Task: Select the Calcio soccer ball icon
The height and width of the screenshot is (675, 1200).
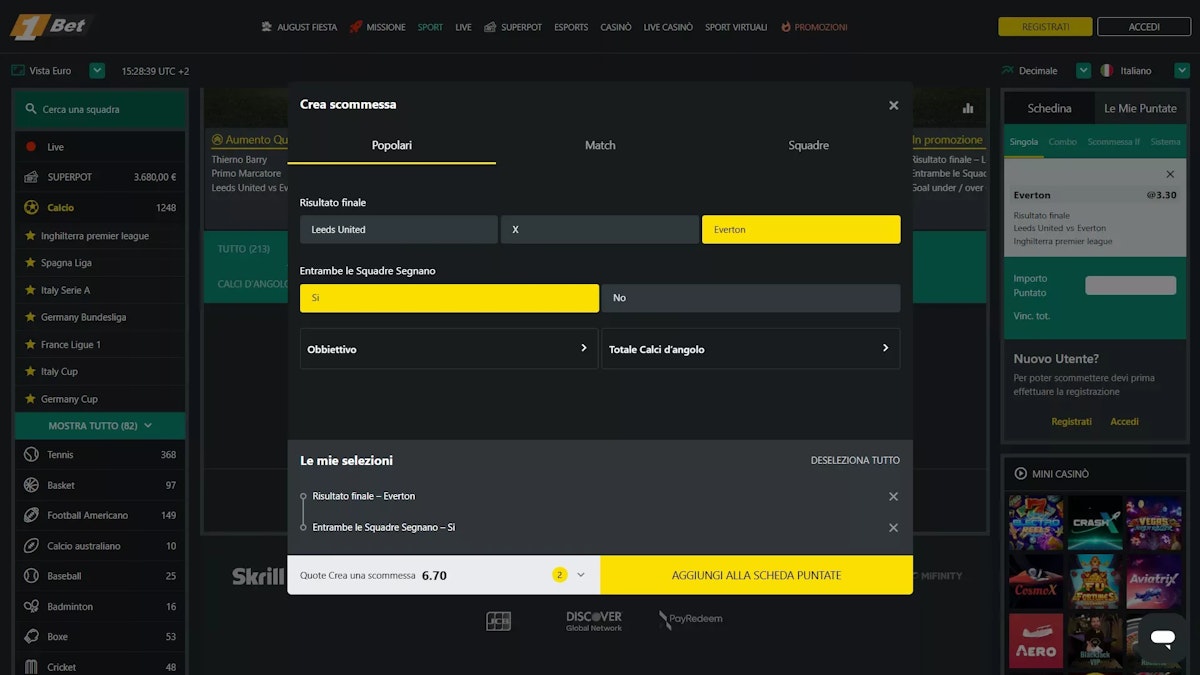Action: (31, 208)
